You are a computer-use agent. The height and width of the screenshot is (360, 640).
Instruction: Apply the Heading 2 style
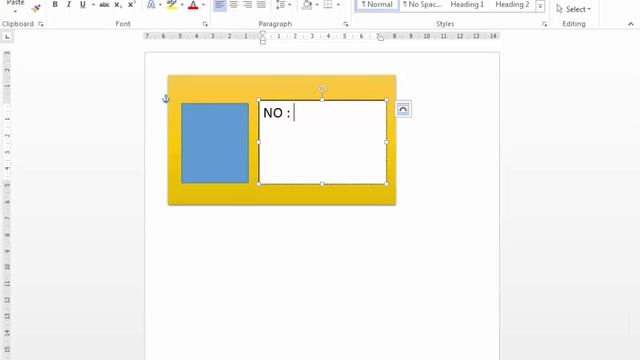[x=512, y=5]
